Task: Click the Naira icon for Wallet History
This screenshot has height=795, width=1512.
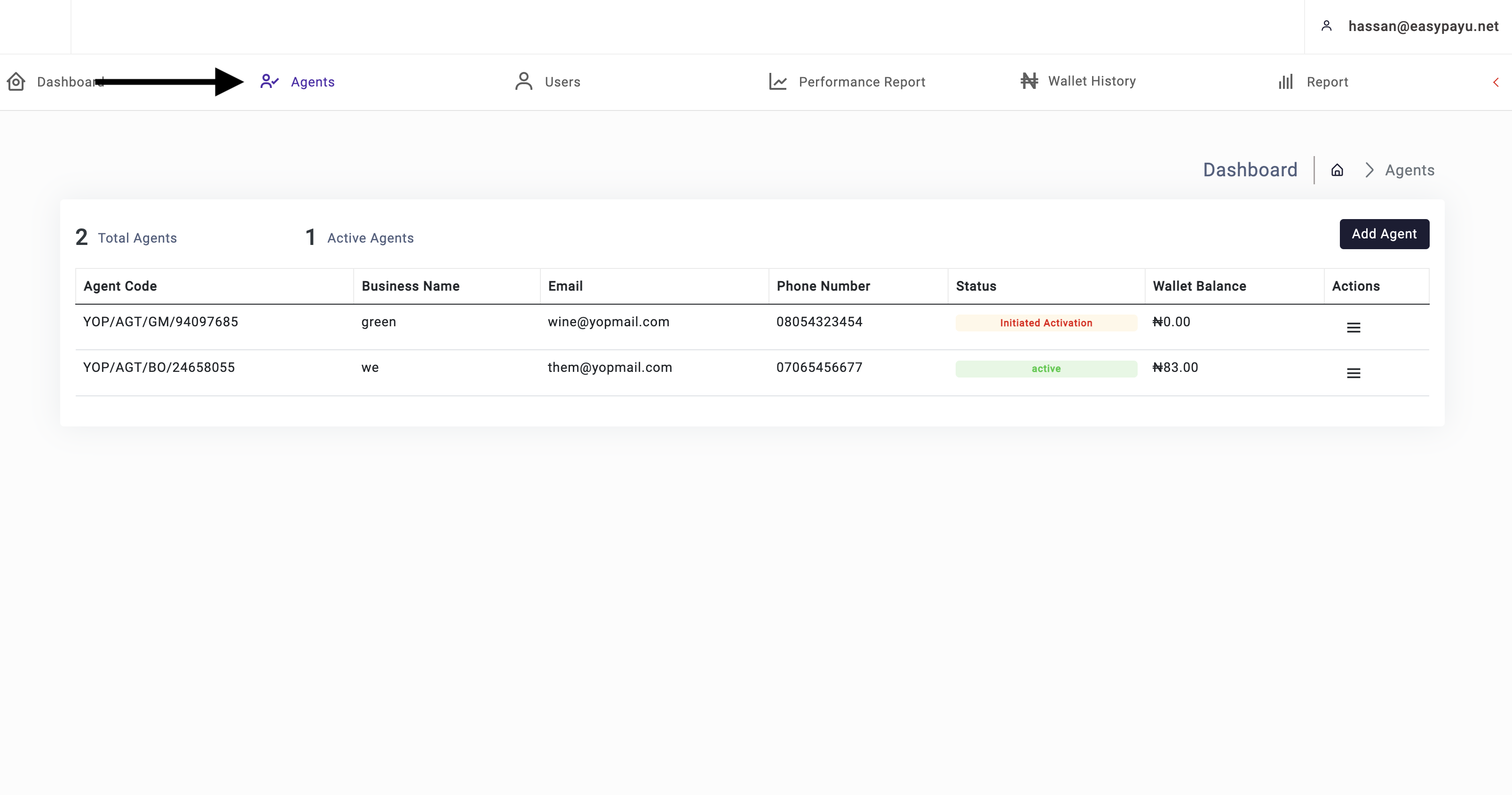Action: pos(1029,81)
